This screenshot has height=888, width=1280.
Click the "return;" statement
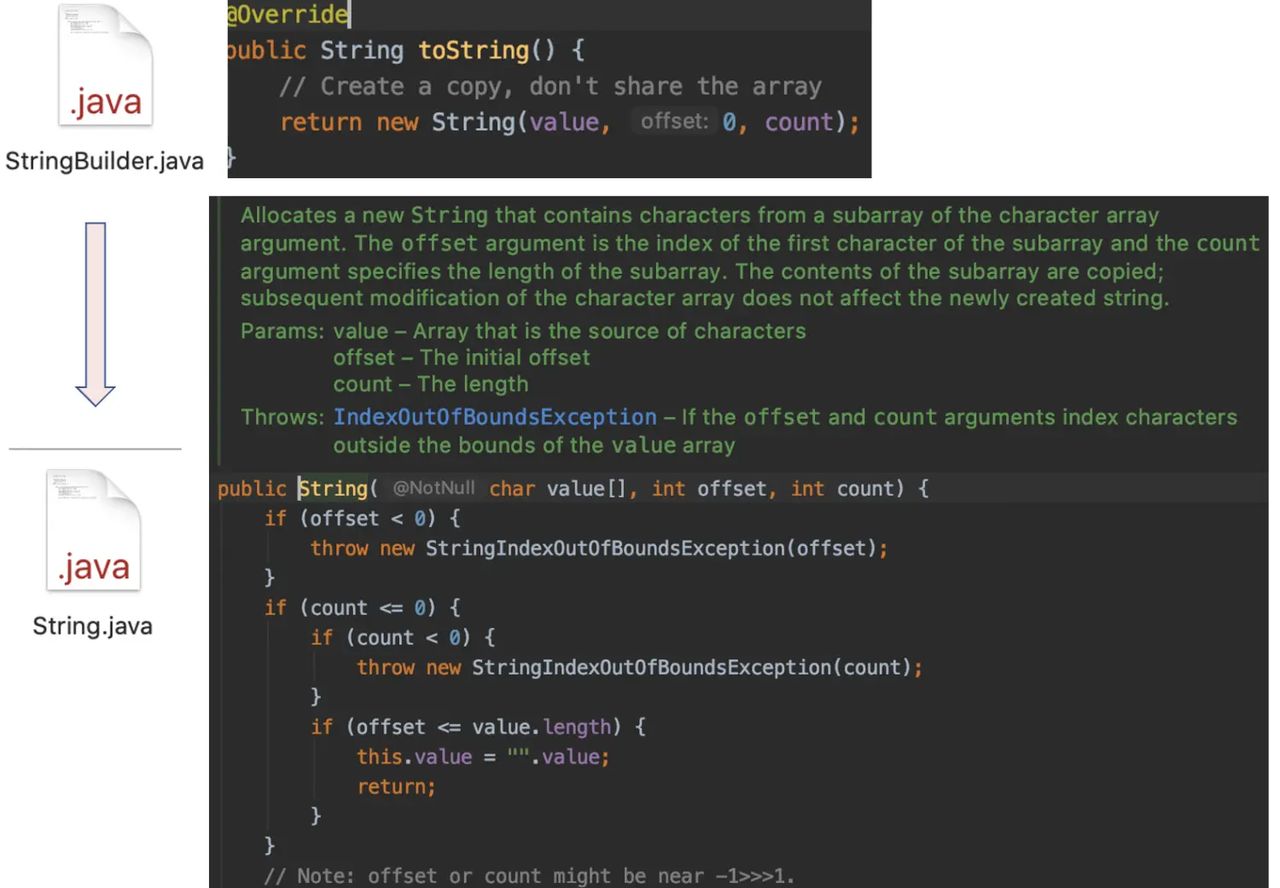click(396, 787)
